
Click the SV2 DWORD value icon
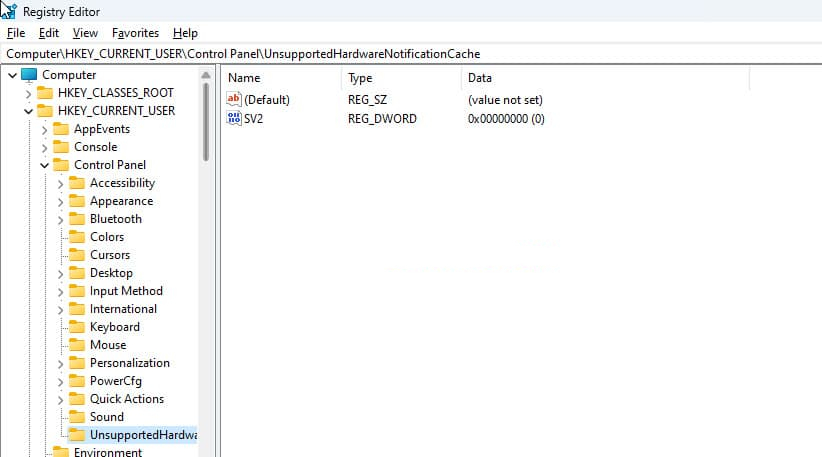[x=235, y=119]
